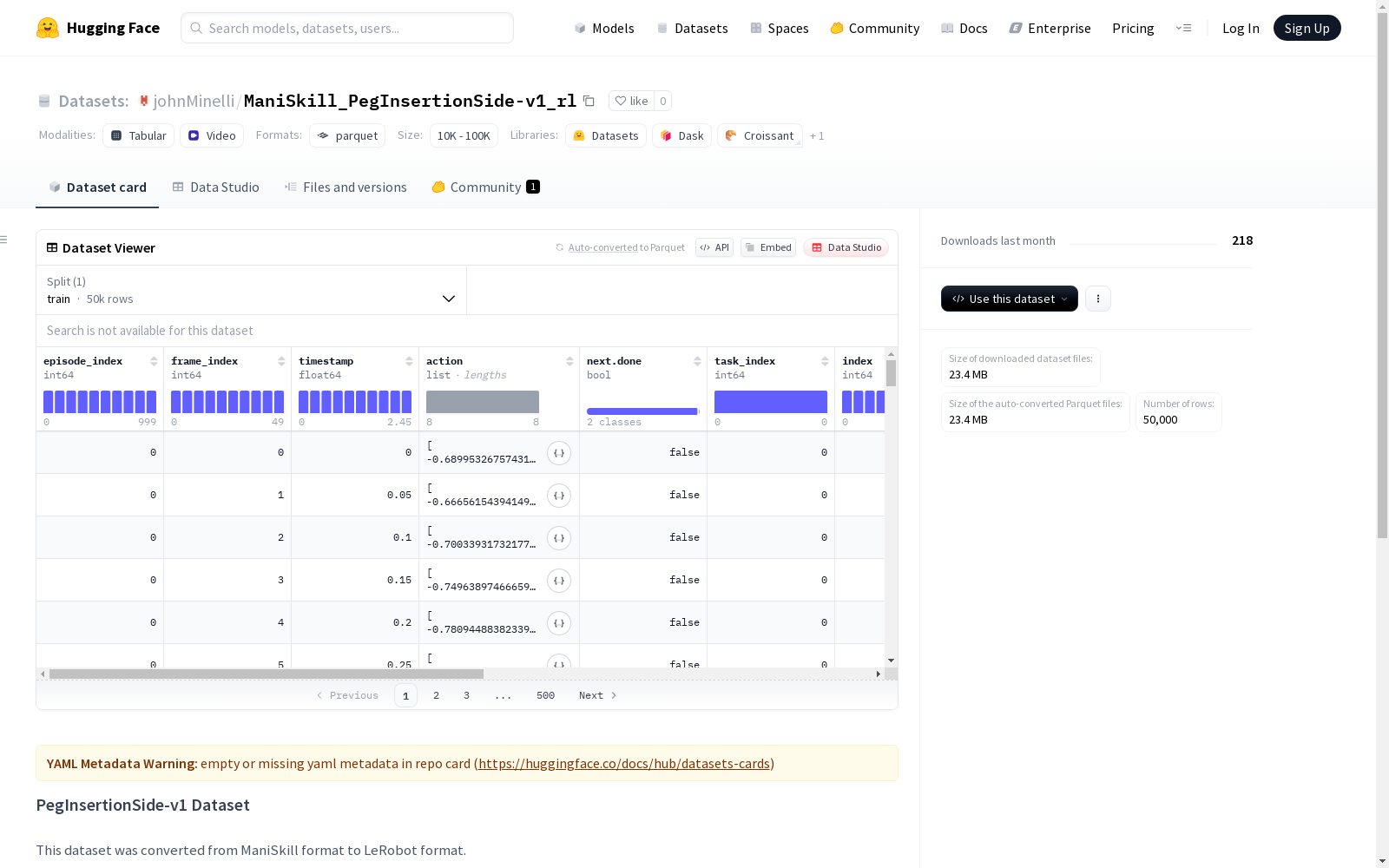Filter by the 10K - 100K size tag
The height and width of the screenshot is (868, 1389).
coord(464,135)
